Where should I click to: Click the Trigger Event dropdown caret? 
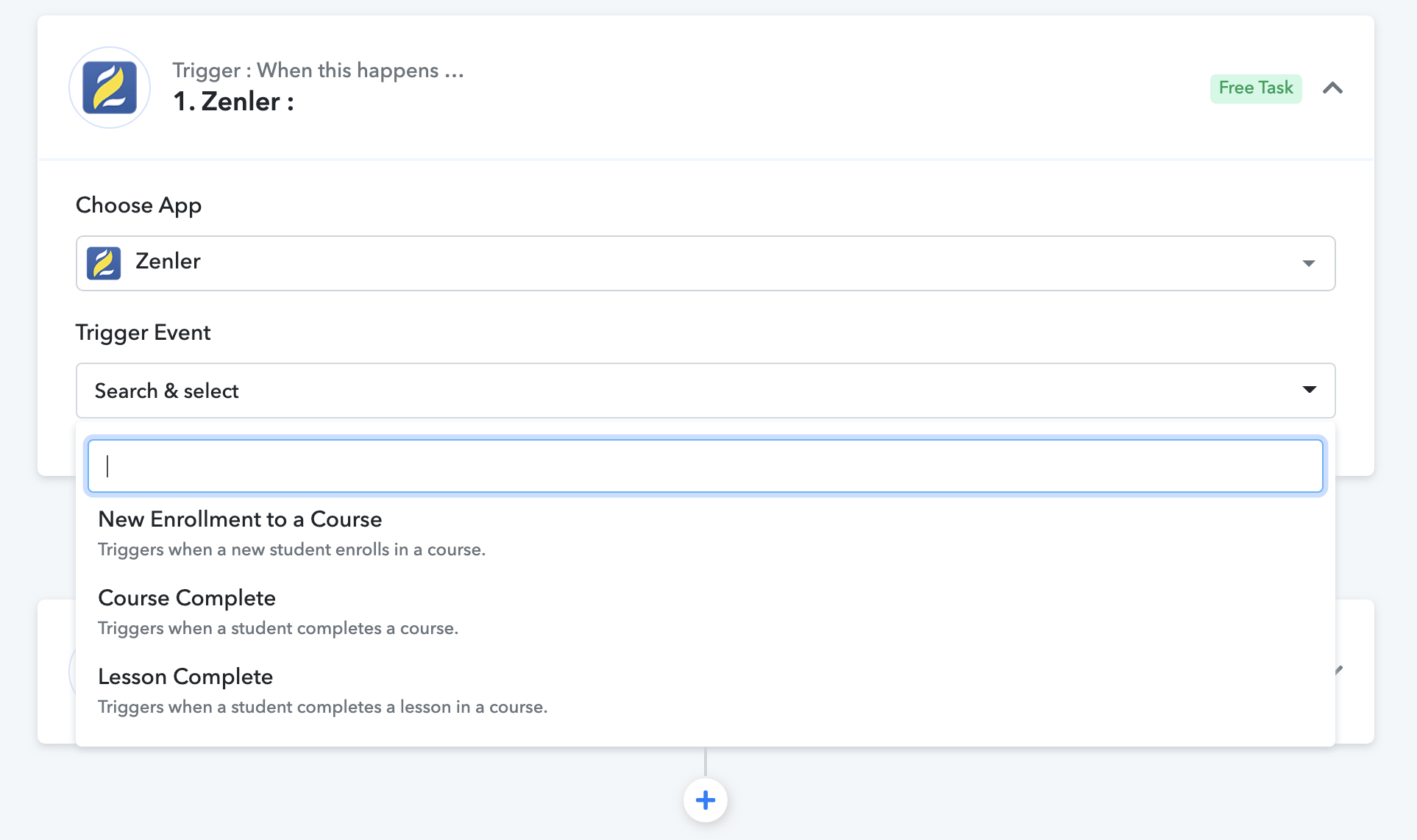(1310, 390)
